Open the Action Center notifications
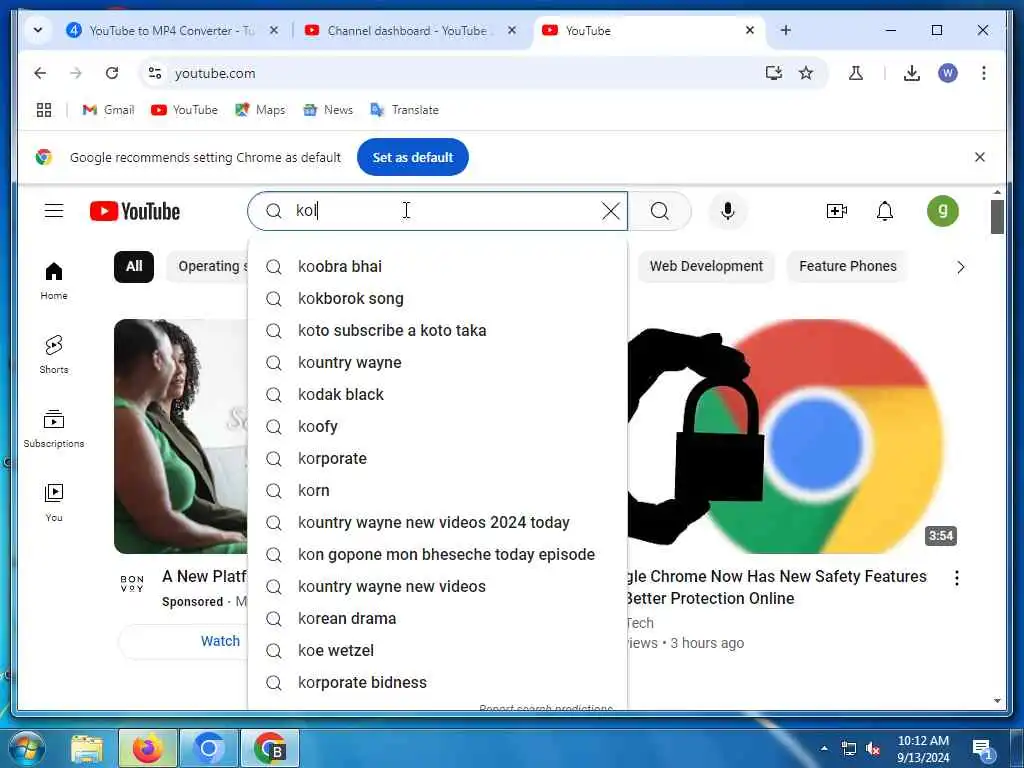Image resolution: width=1024 pixels, height=768 pixels. point(983,749)
